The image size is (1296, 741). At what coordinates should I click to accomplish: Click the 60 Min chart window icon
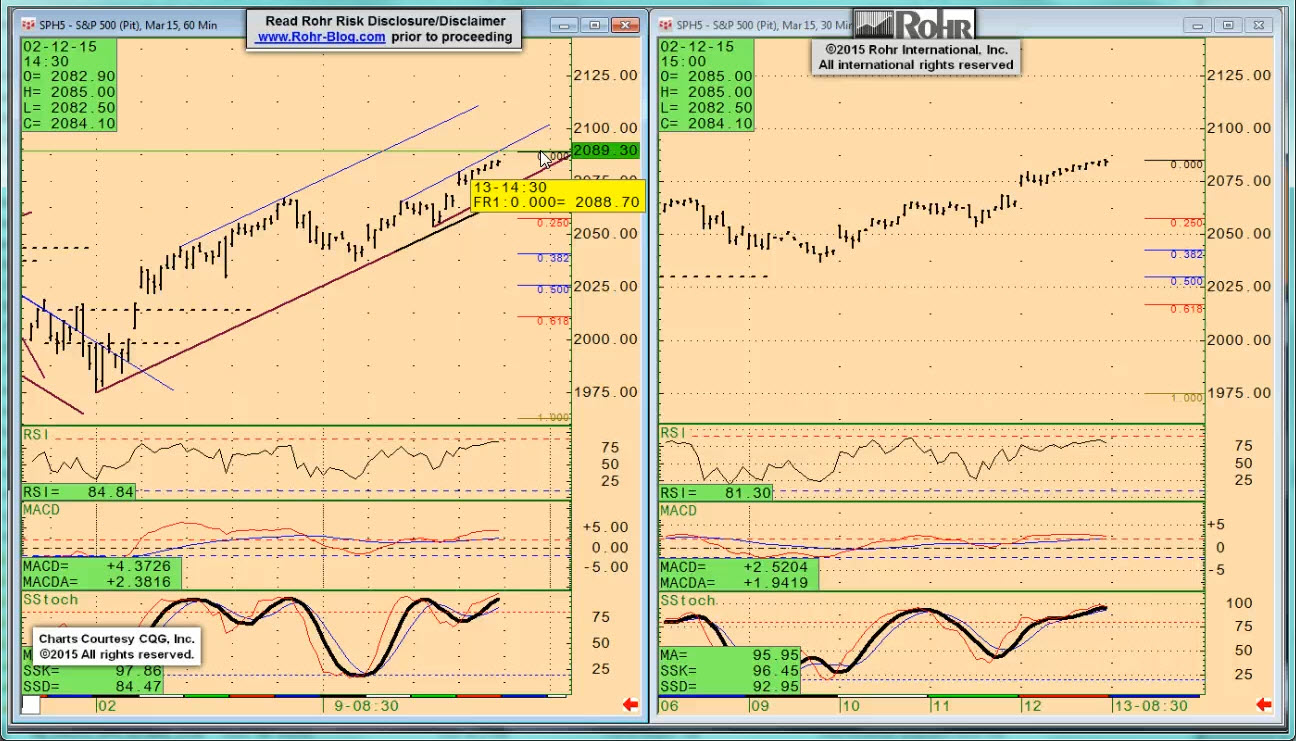28,25
